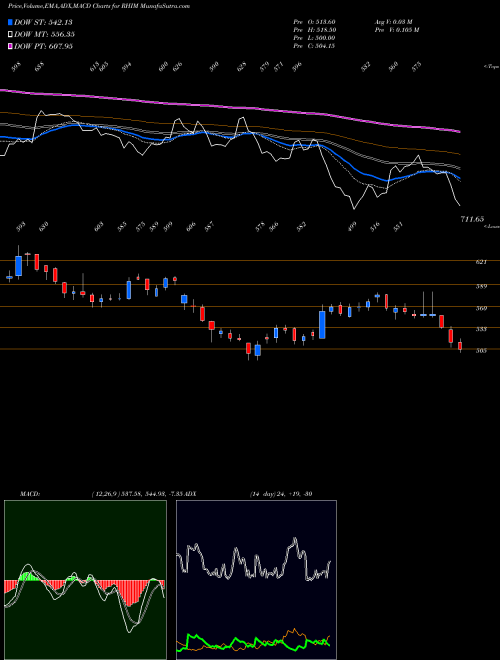
Task: Select the DOW MT 556.35 label
Action: point(44,34)
